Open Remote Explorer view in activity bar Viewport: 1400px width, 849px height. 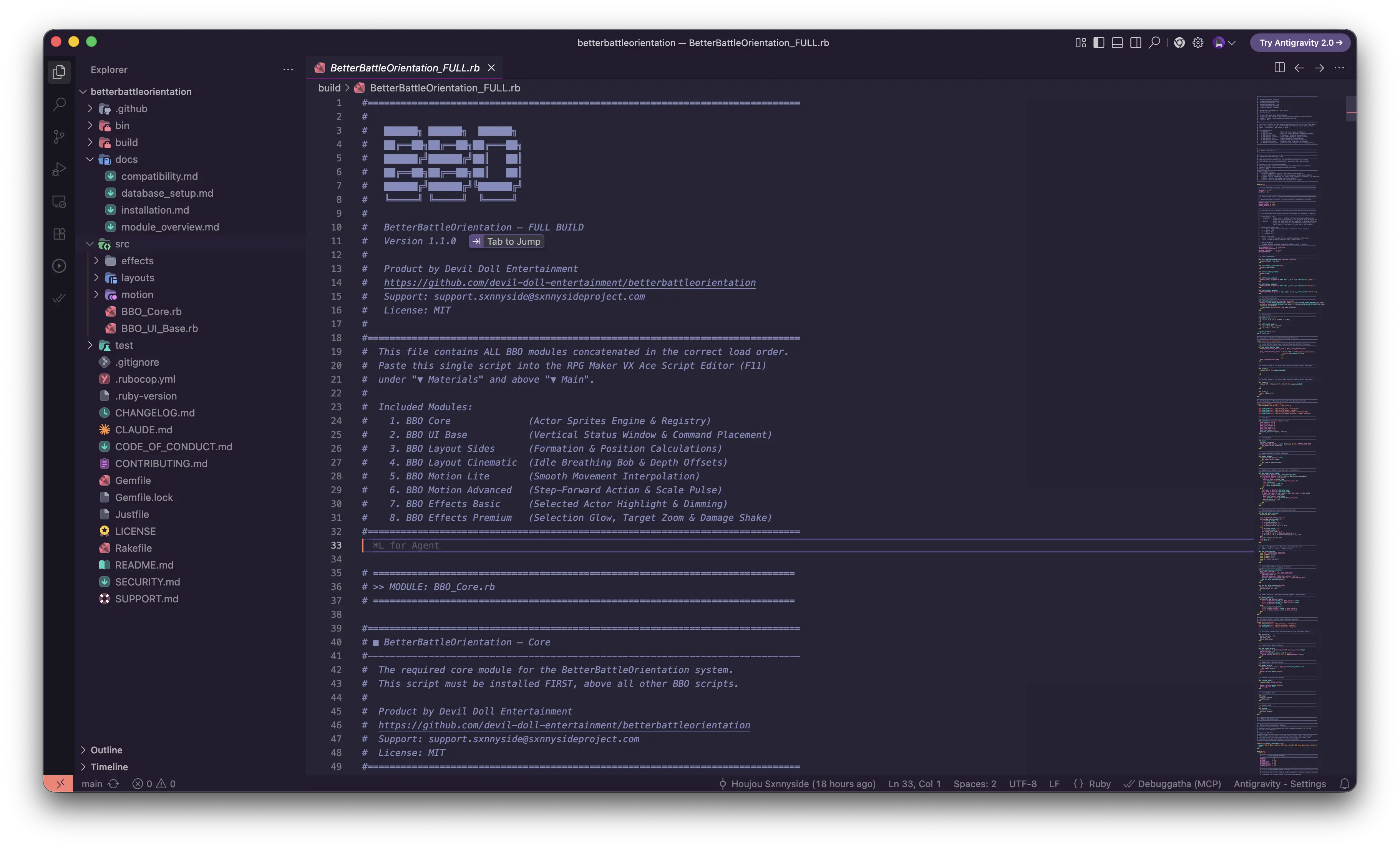(59, 202)
